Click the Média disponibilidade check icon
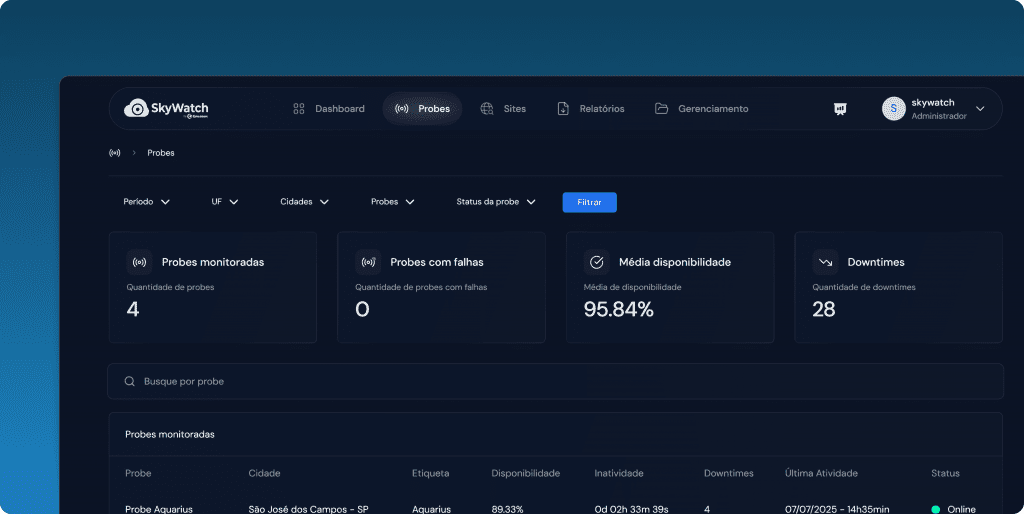 [596, 262]
